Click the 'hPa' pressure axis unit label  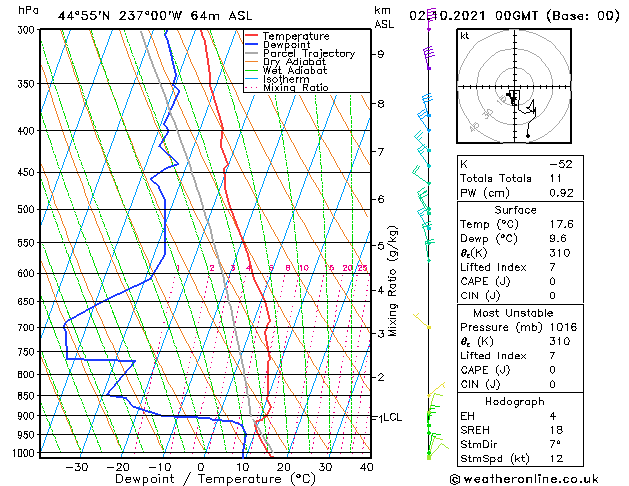28,10
